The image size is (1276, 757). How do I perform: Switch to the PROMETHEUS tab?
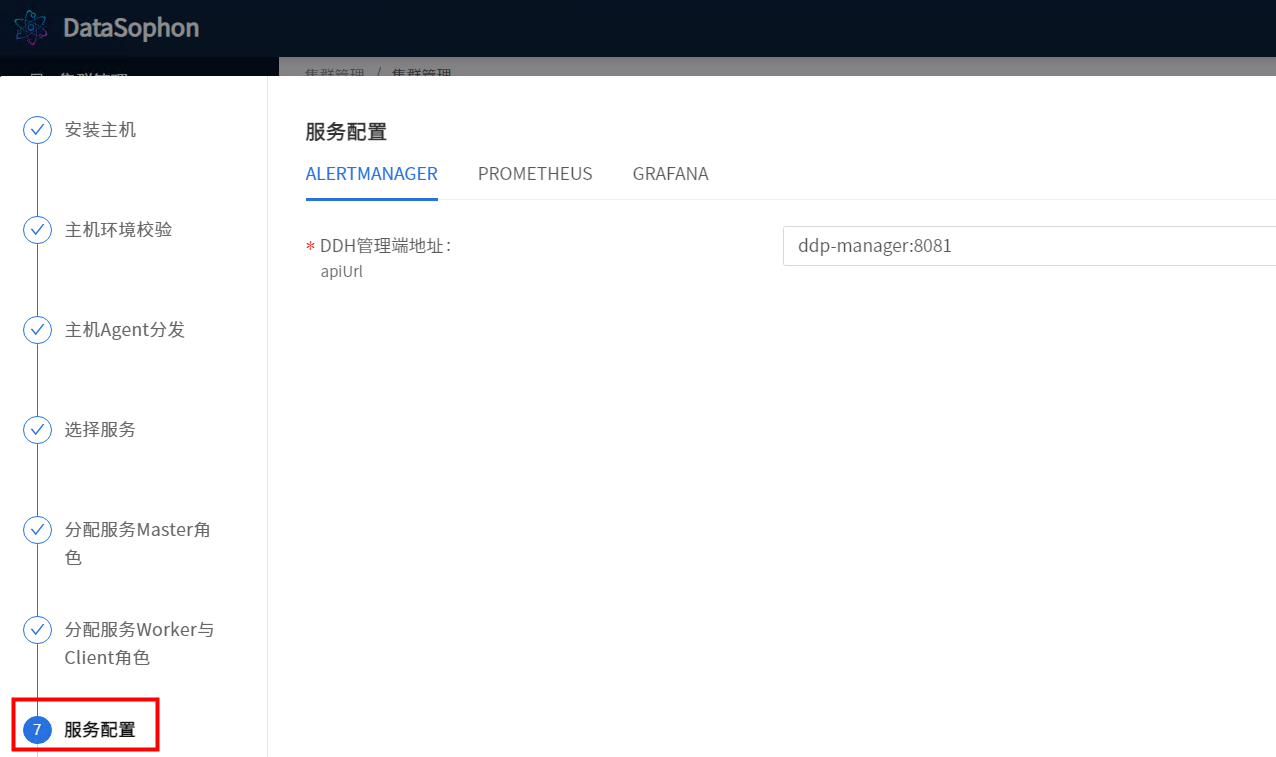pos(535,174)
